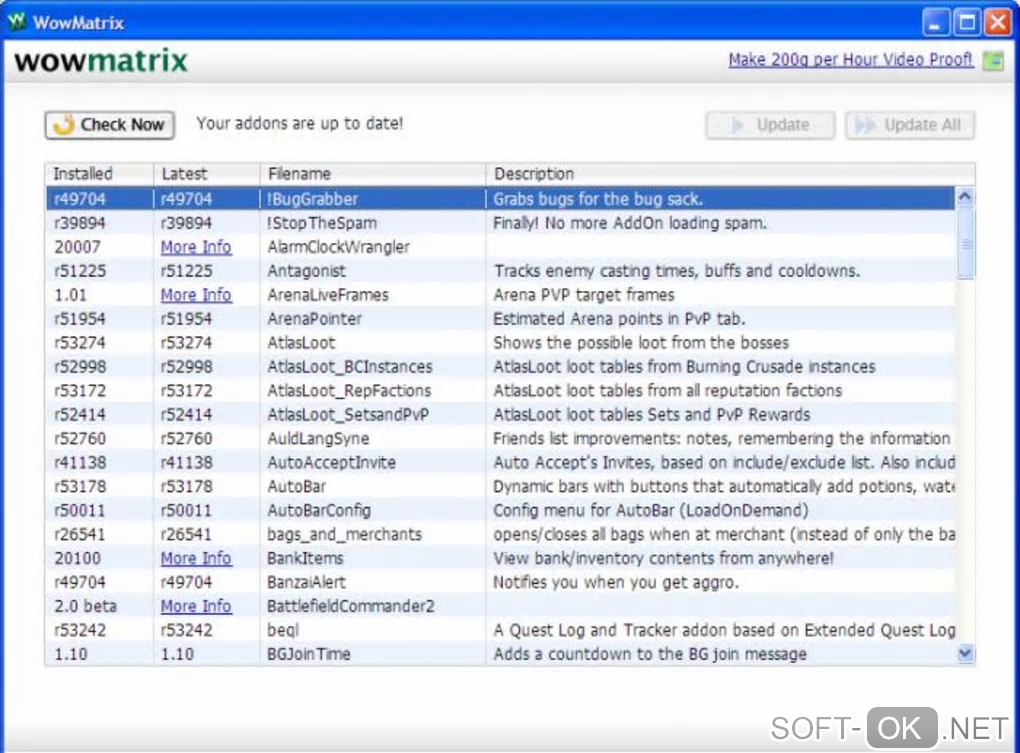1020x753 pixels.
Task: Click the Update button
Action: tap(770, 125)
